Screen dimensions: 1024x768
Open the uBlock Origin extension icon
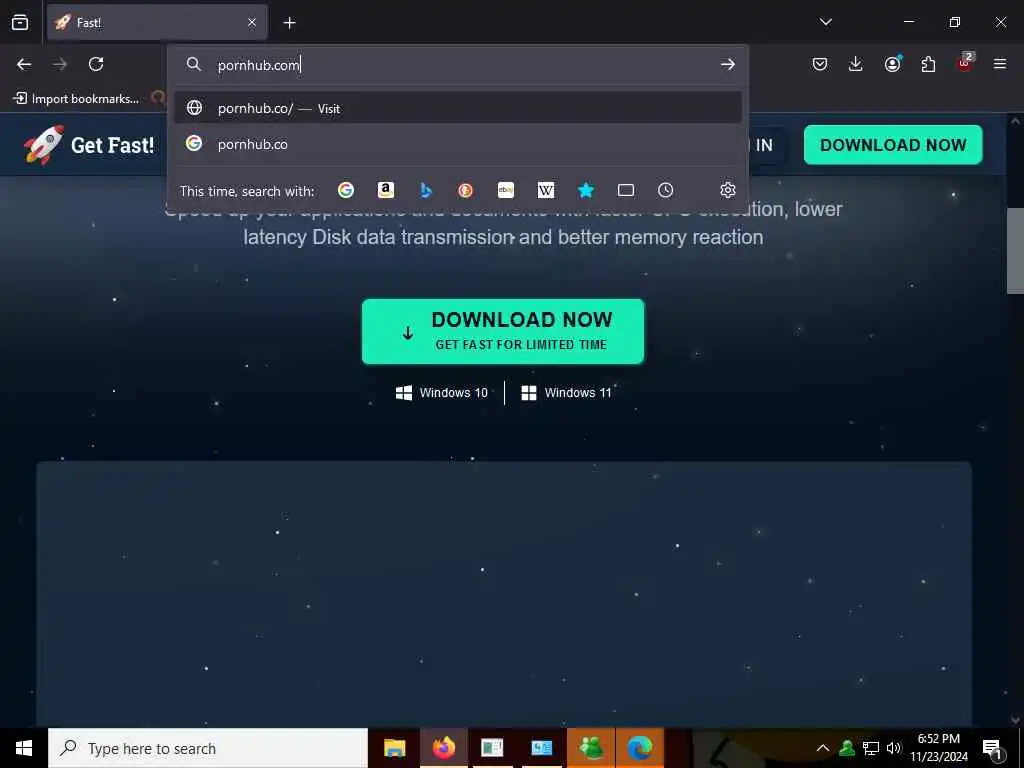(965, 63)
